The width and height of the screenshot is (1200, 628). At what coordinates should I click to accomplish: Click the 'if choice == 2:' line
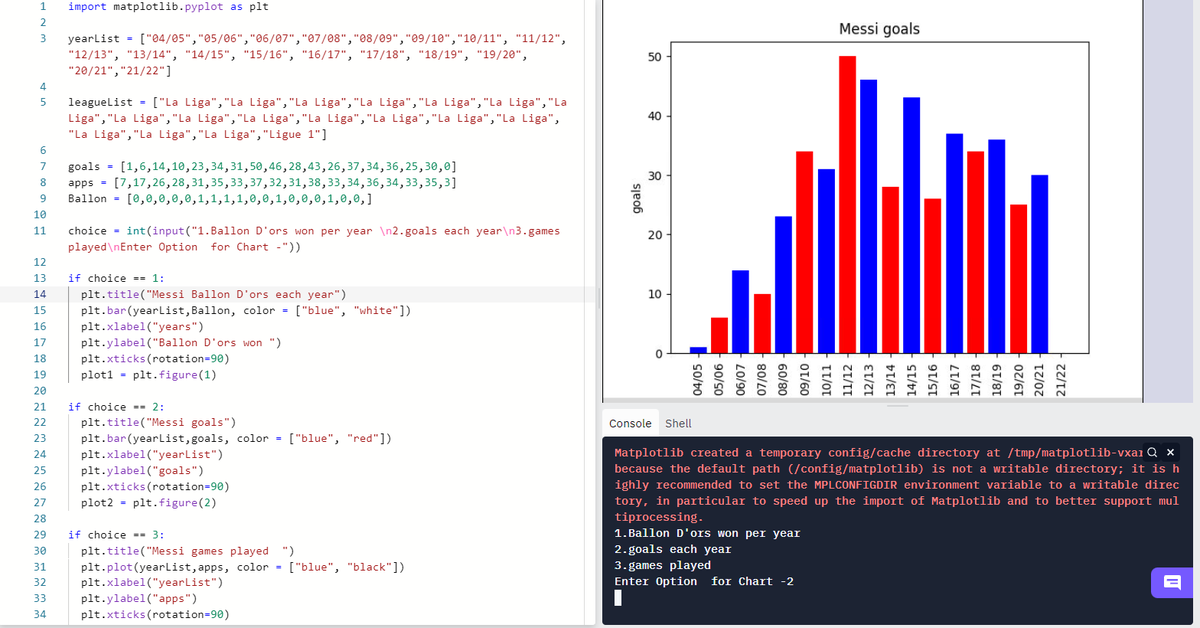pos(116,407)
